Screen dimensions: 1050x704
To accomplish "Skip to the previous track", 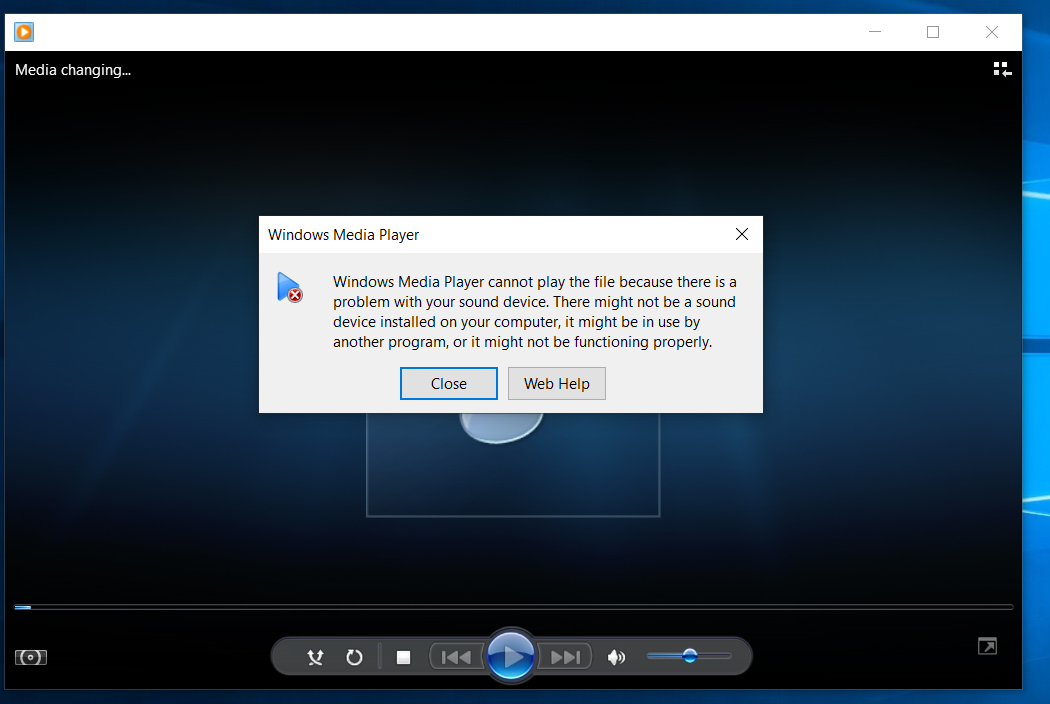I will pyautogui.click(x=456, y=656).
